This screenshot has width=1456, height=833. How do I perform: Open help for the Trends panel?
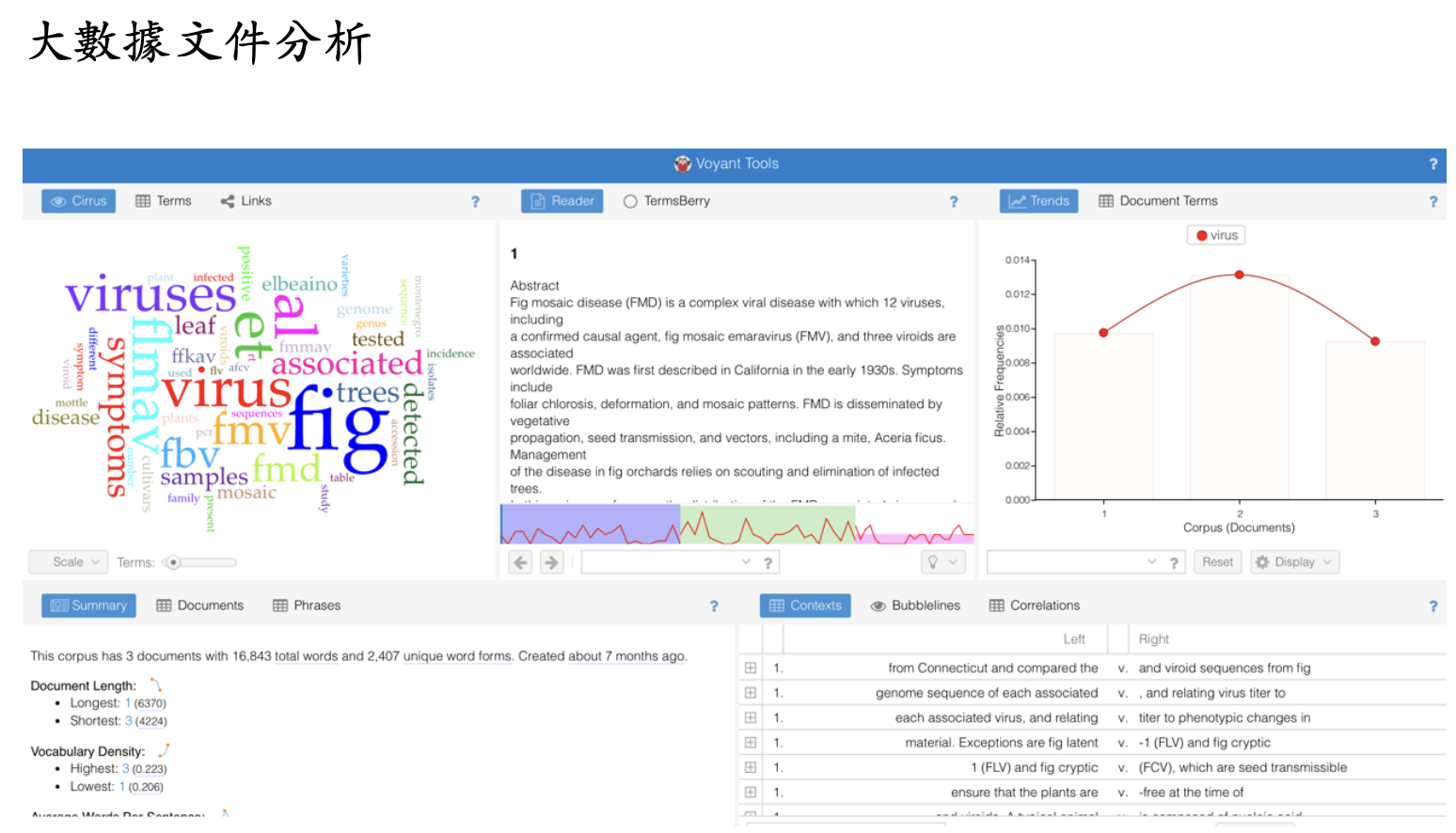(x=1432, y=201)
